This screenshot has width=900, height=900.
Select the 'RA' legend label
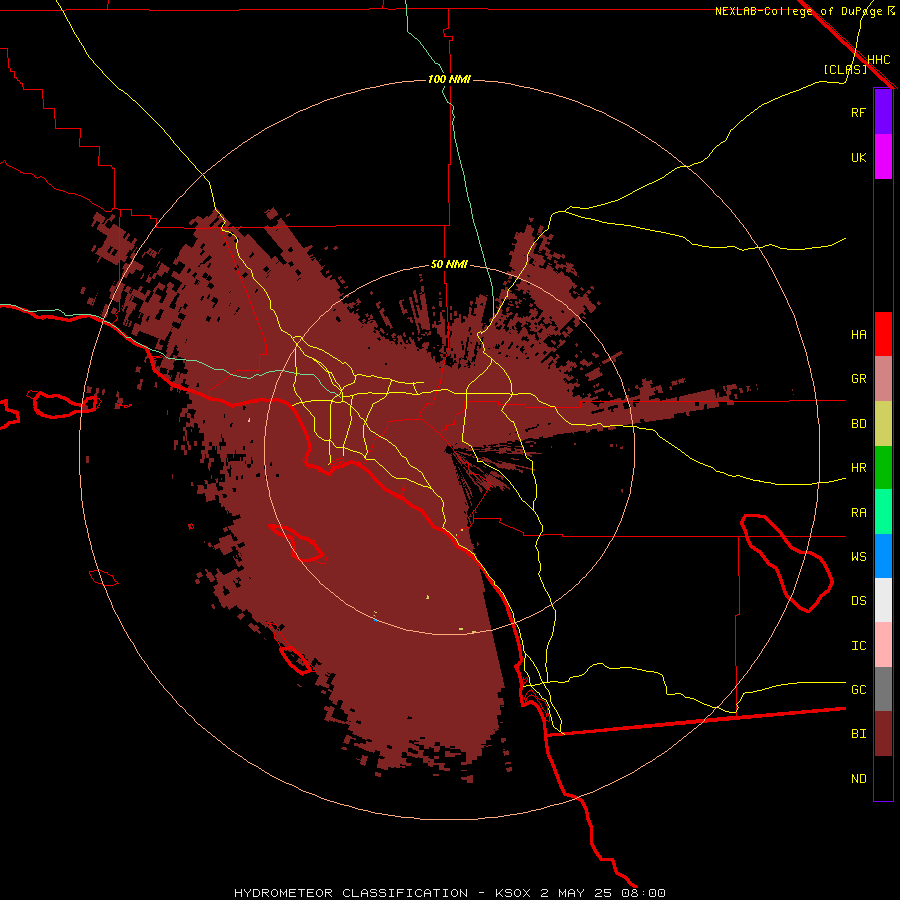[x=858, y=513]
